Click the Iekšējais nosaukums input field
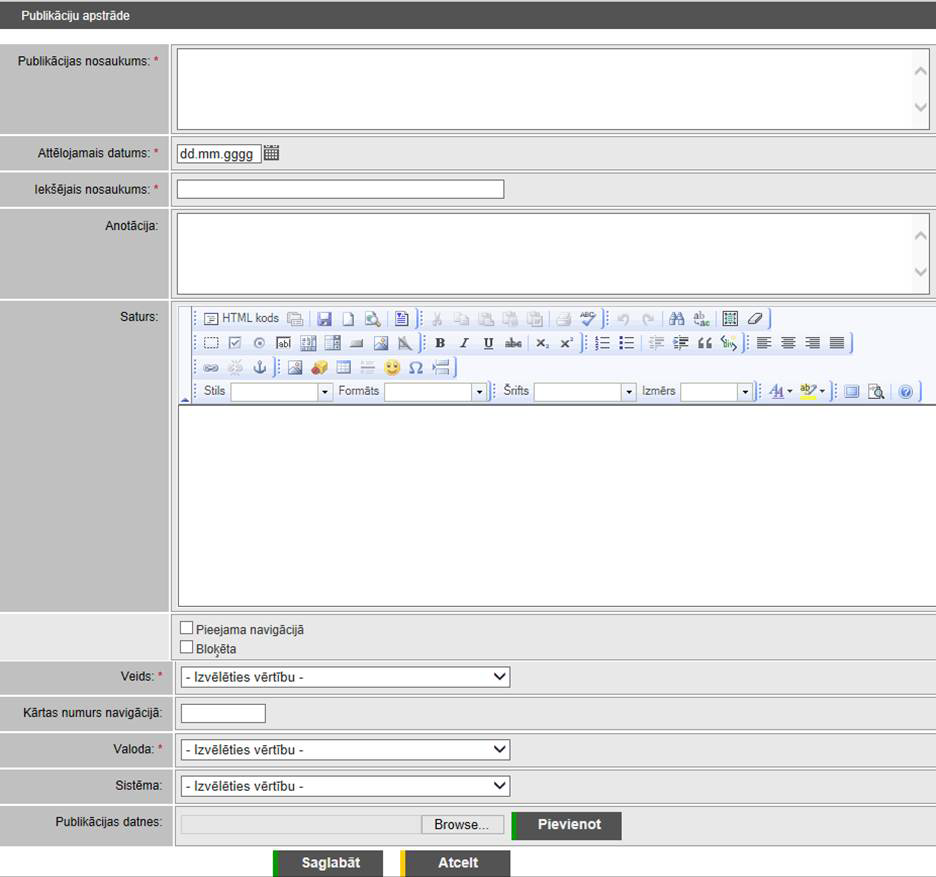This screenshot has width=936, height=877. point(340,189)
